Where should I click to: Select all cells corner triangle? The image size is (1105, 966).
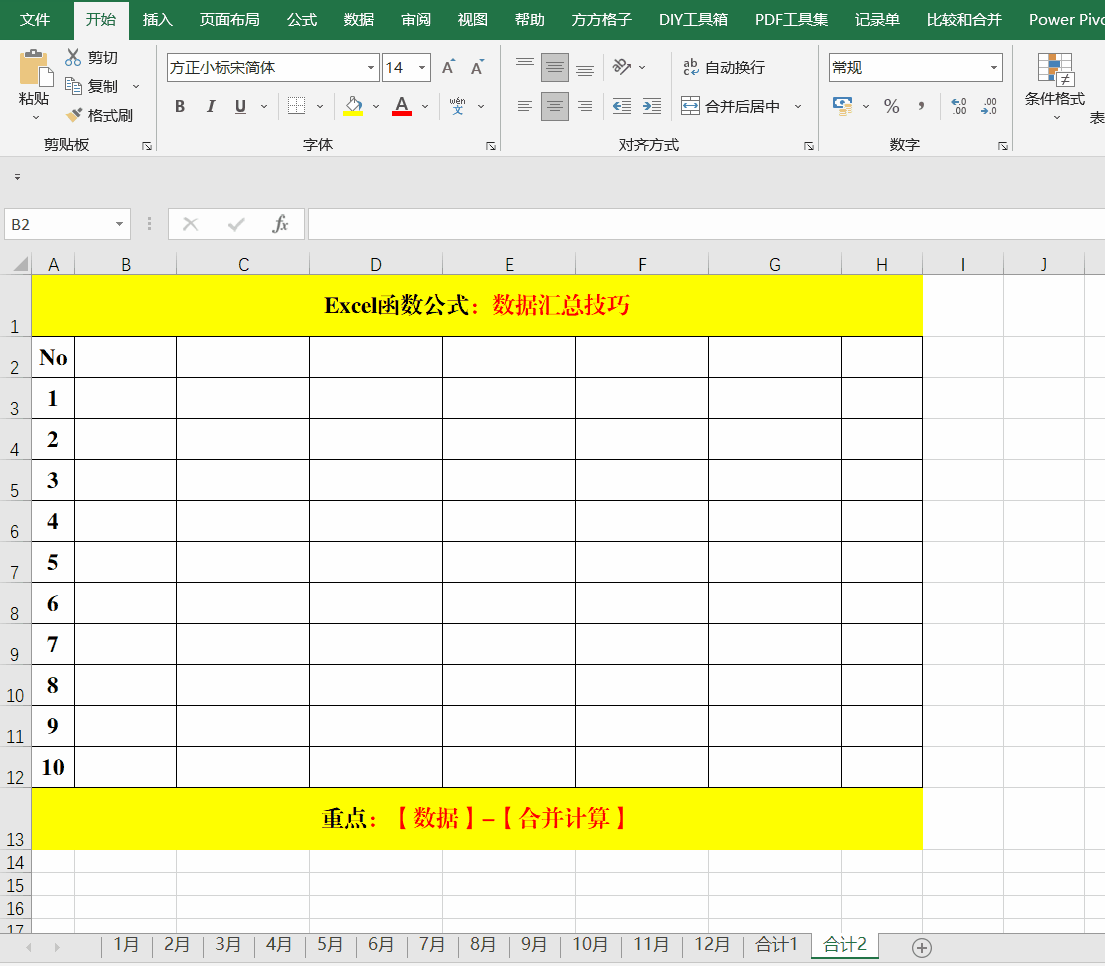pos(20,264)
